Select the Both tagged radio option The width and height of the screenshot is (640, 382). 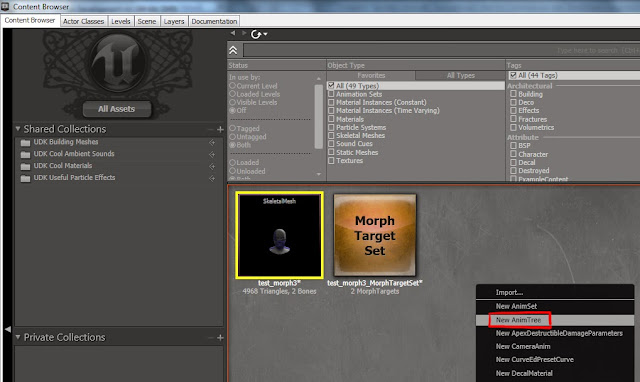point(233,145)
